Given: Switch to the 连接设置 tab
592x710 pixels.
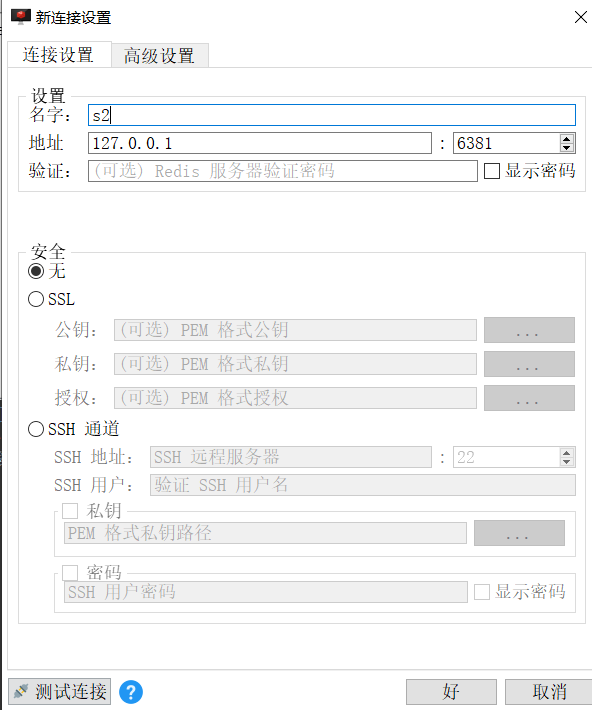Looking at the screenshot, I should [59, 55].
